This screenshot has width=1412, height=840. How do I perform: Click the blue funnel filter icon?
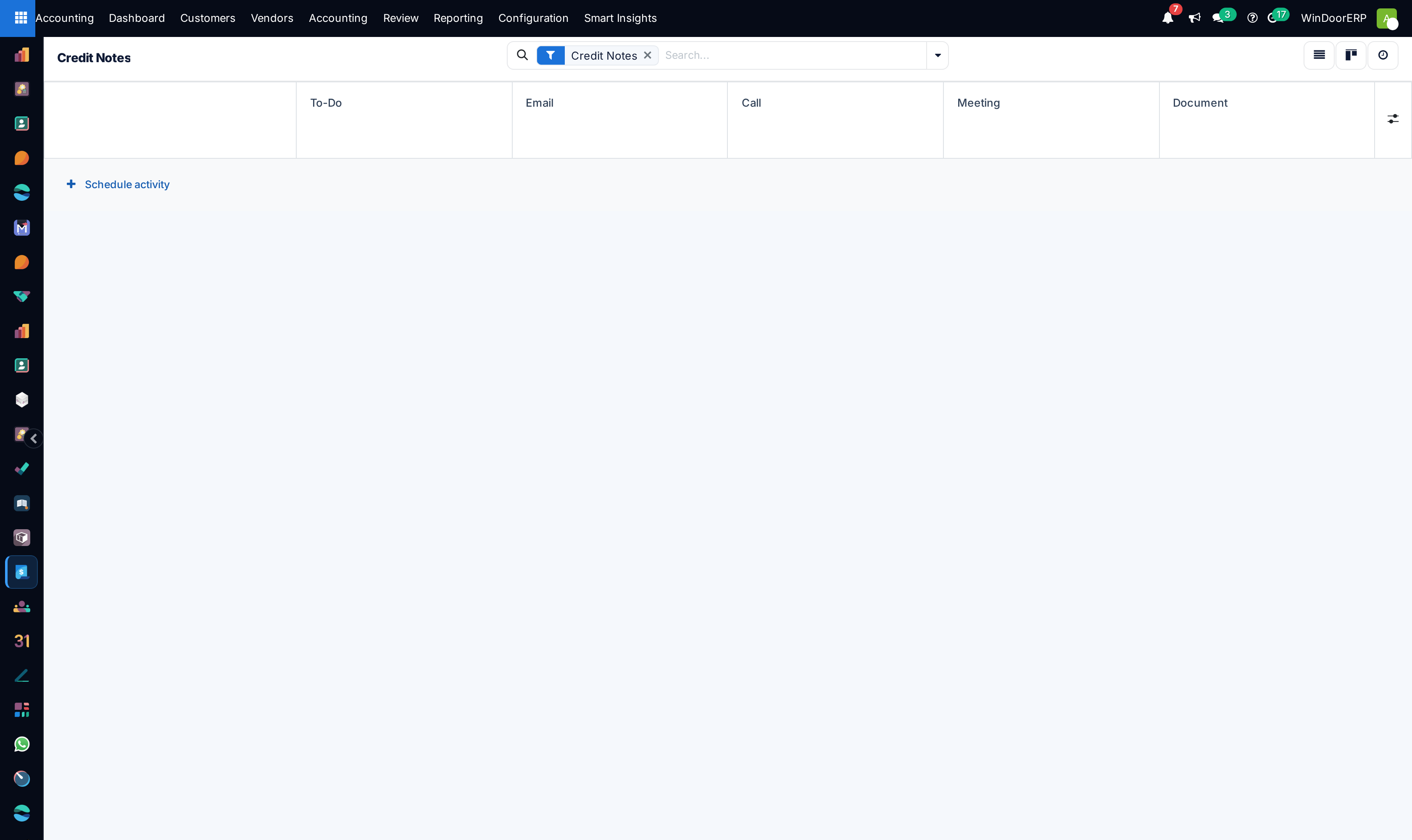click(x=551, y=55)
